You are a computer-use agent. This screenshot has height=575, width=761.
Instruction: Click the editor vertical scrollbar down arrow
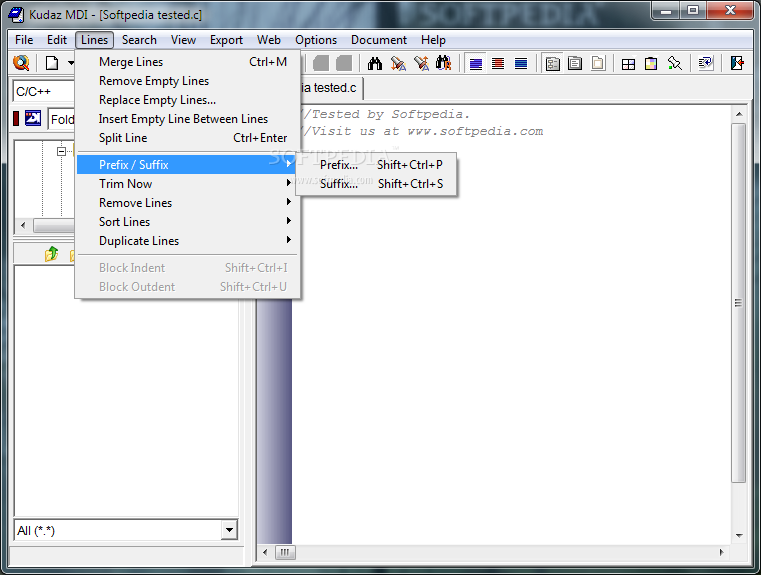pos(739,536)
